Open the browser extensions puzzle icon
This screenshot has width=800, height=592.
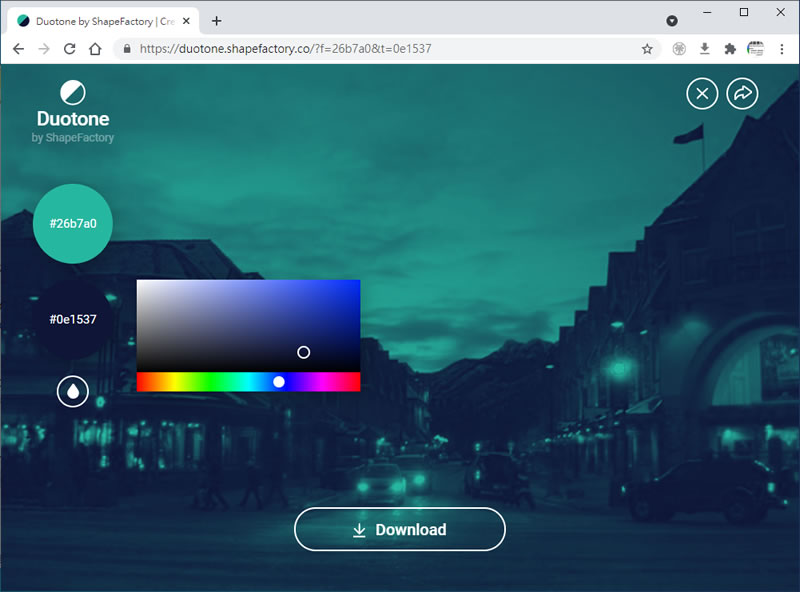pos(730,48)
